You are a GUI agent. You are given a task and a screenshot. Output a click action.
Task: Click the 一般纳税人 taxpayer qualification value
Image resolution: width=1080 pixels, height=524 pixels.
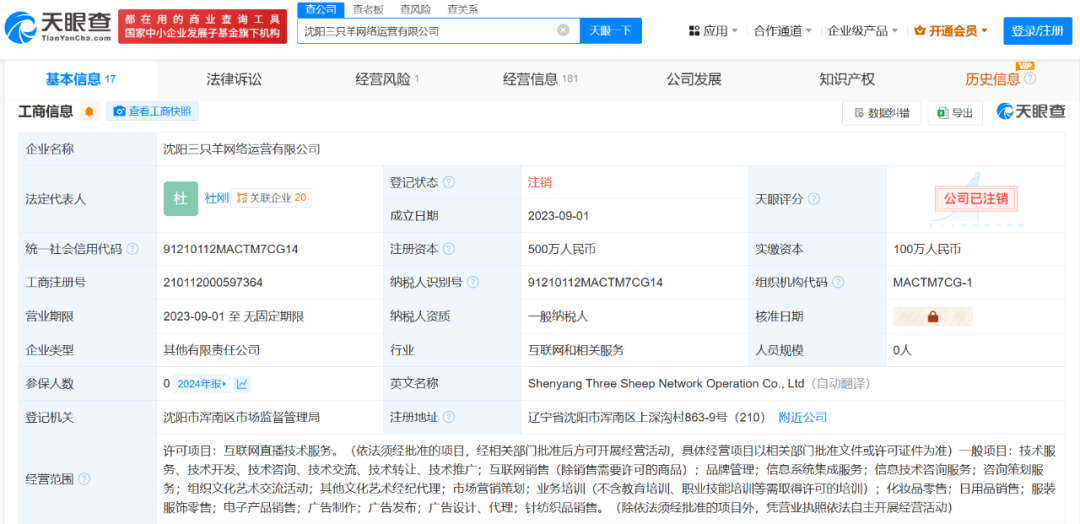[x=558, y=317]
